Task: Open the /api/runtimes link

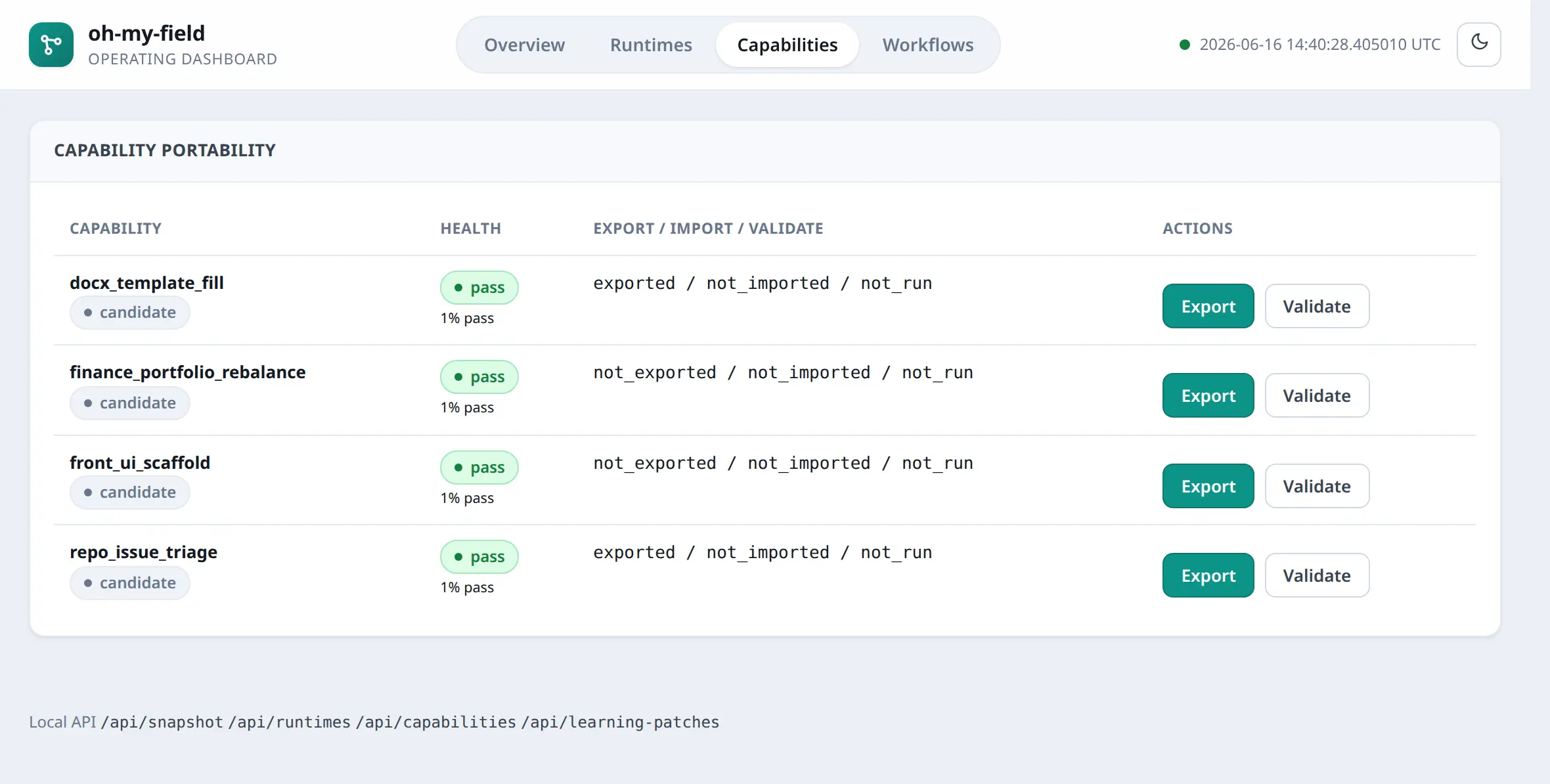Action: [289, 722]
